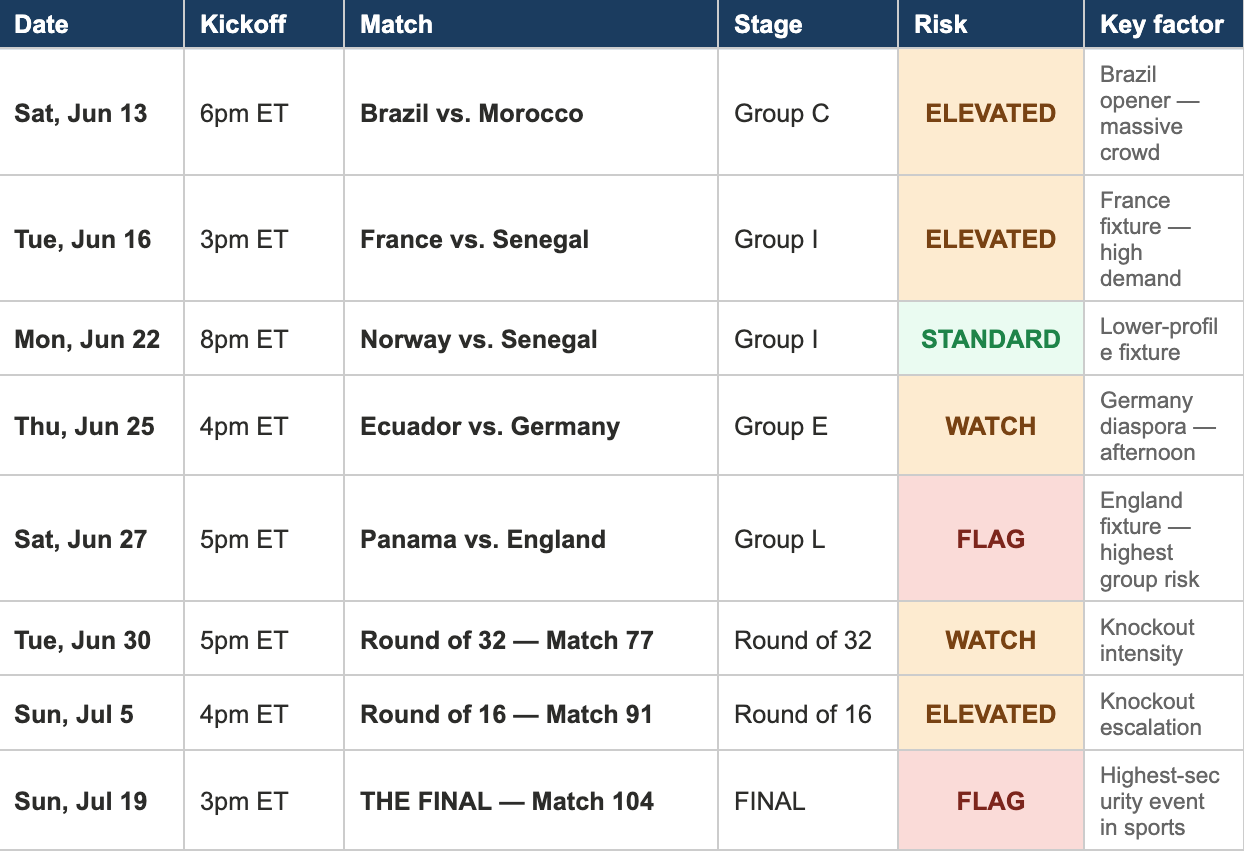Click the Brazil vs. Morocco match cell
This screenshot has width=1244, height=852.
(531, 113)
